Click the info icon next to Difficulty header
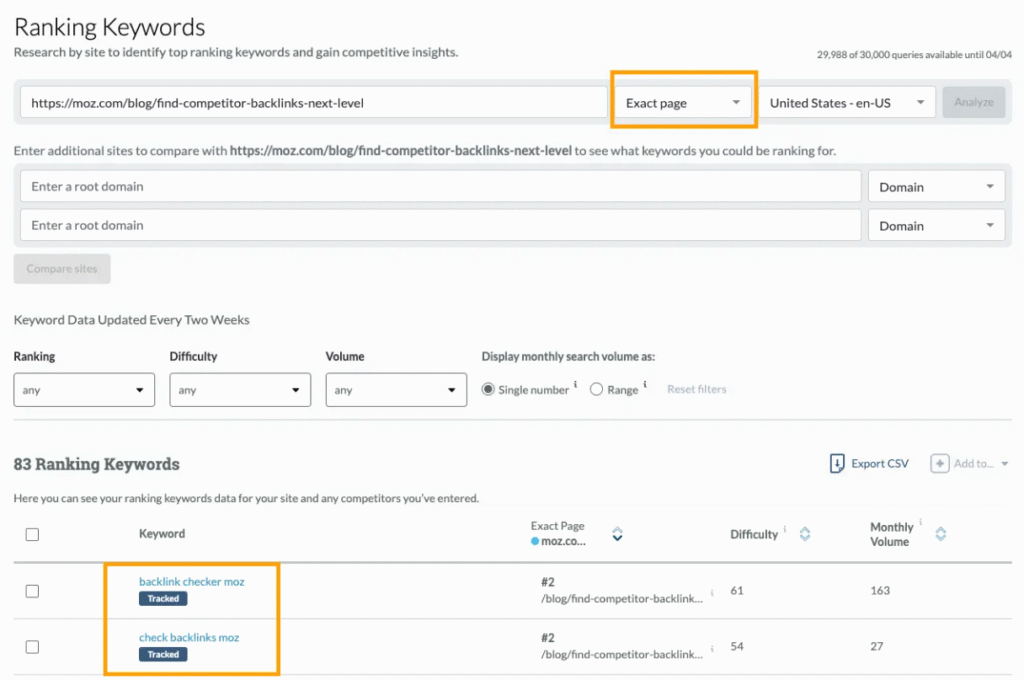This screenshot has width=1024, height=680. click(784, 528)
